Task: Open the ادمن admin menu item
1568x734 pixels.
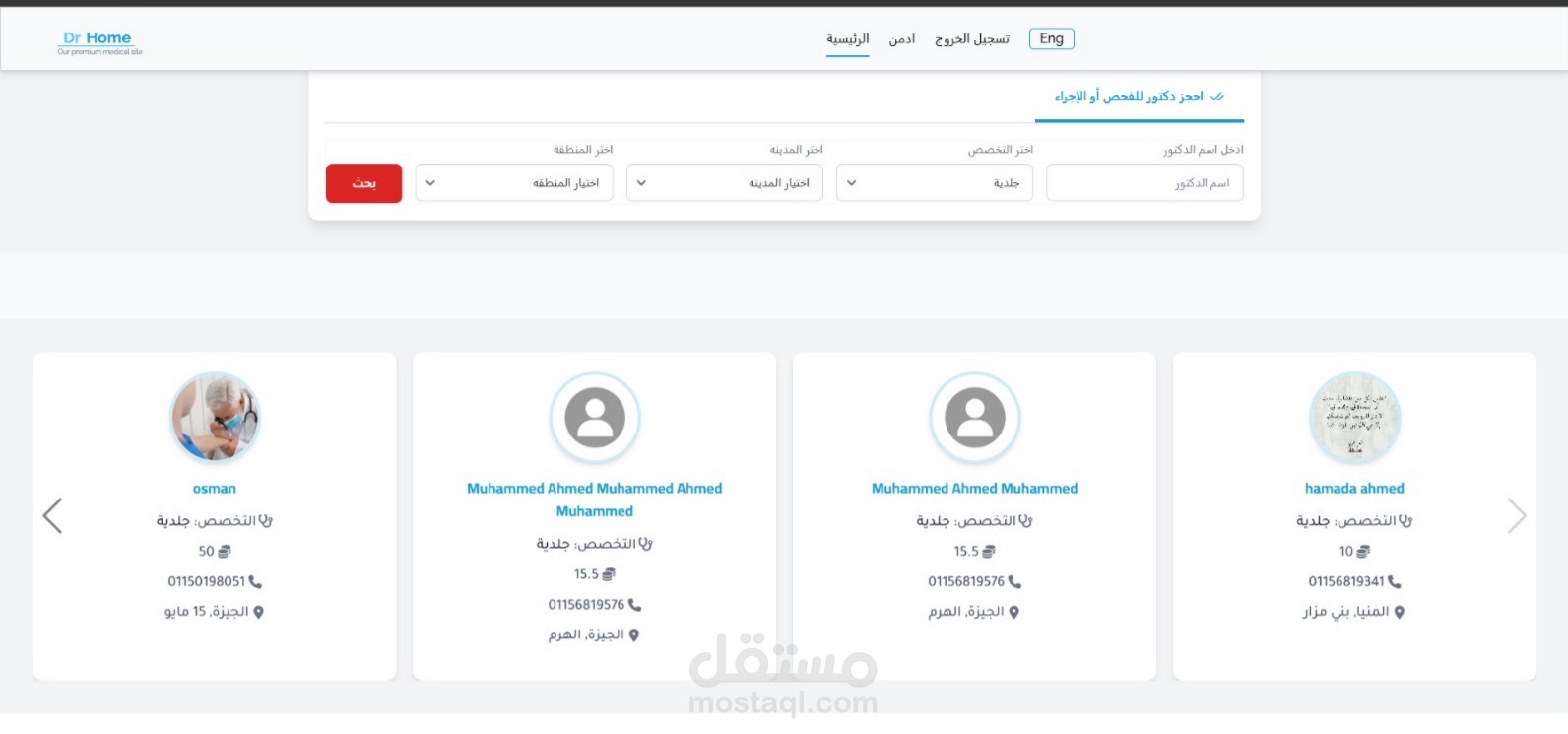Action: (902, 38)
